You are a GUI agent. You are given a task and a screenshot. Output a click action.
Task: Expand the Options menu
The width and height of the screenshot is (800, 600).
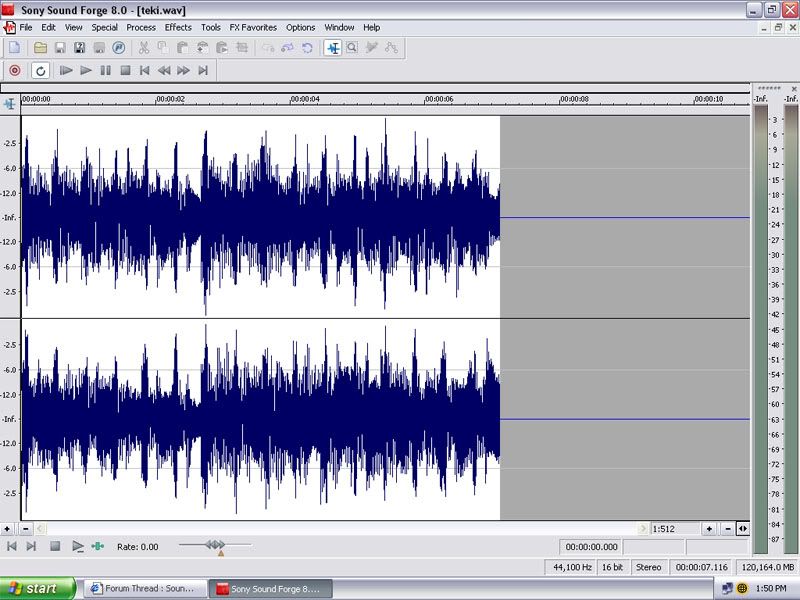(300, 27)
